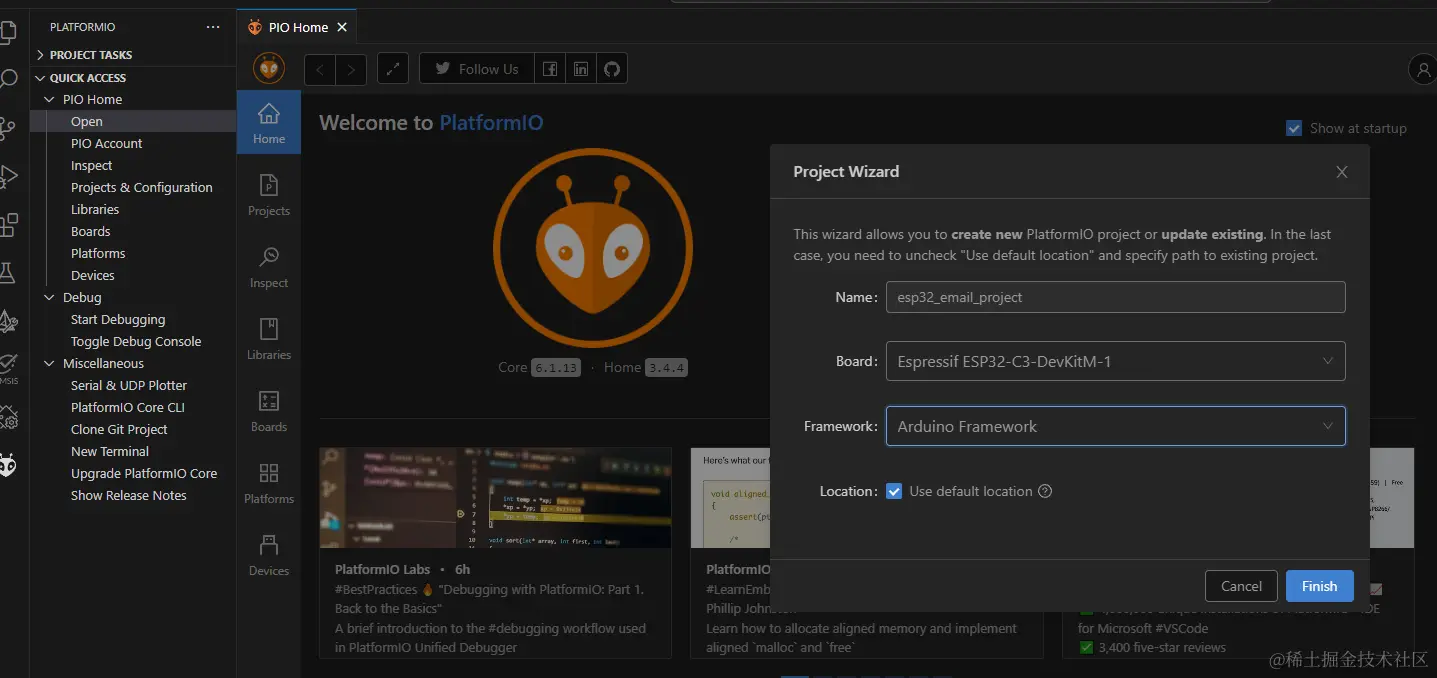Click Upgrade PlatformIO Core
Viewport: 1437px width, 678px height.
(x=133, y=473)
